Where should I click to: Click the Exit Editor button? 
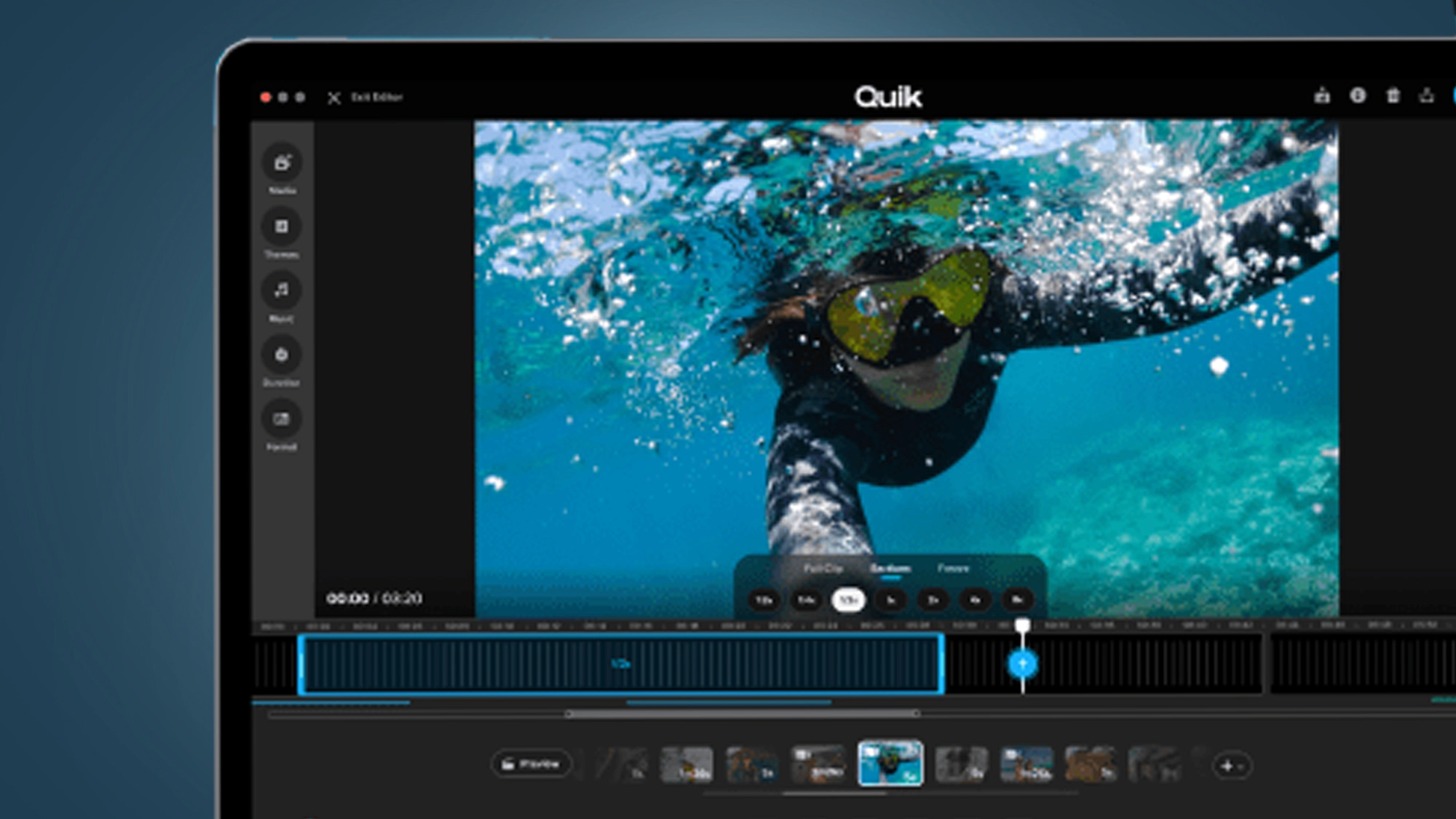click(366, 98)
